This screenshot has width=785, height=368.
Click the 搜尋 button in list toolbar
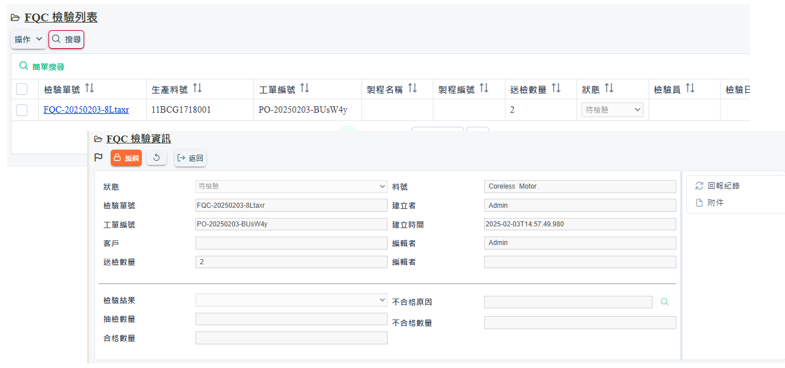click(66, 39)
